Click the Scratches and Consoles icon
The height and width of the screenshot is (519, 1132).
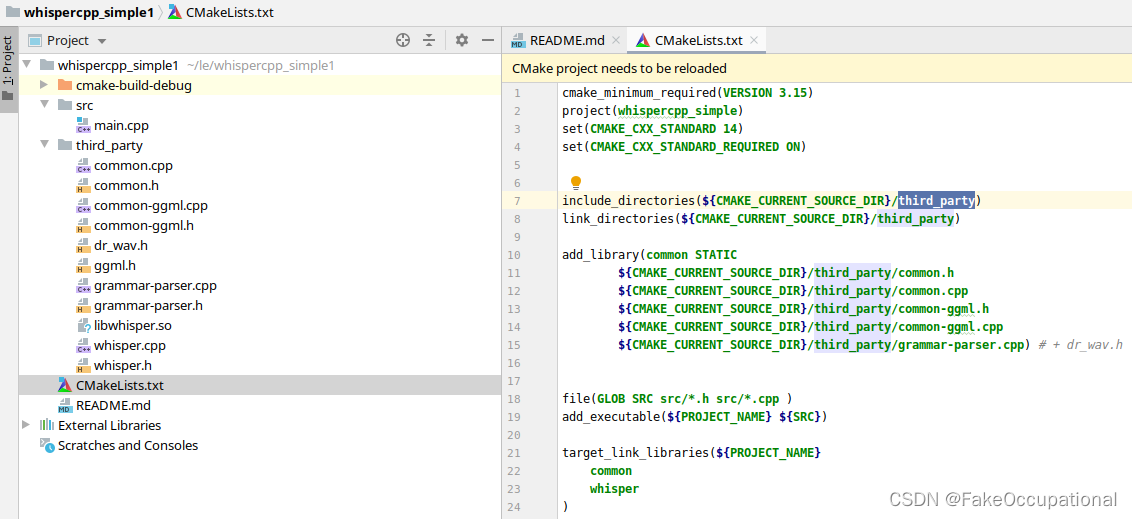click(47, 445)
